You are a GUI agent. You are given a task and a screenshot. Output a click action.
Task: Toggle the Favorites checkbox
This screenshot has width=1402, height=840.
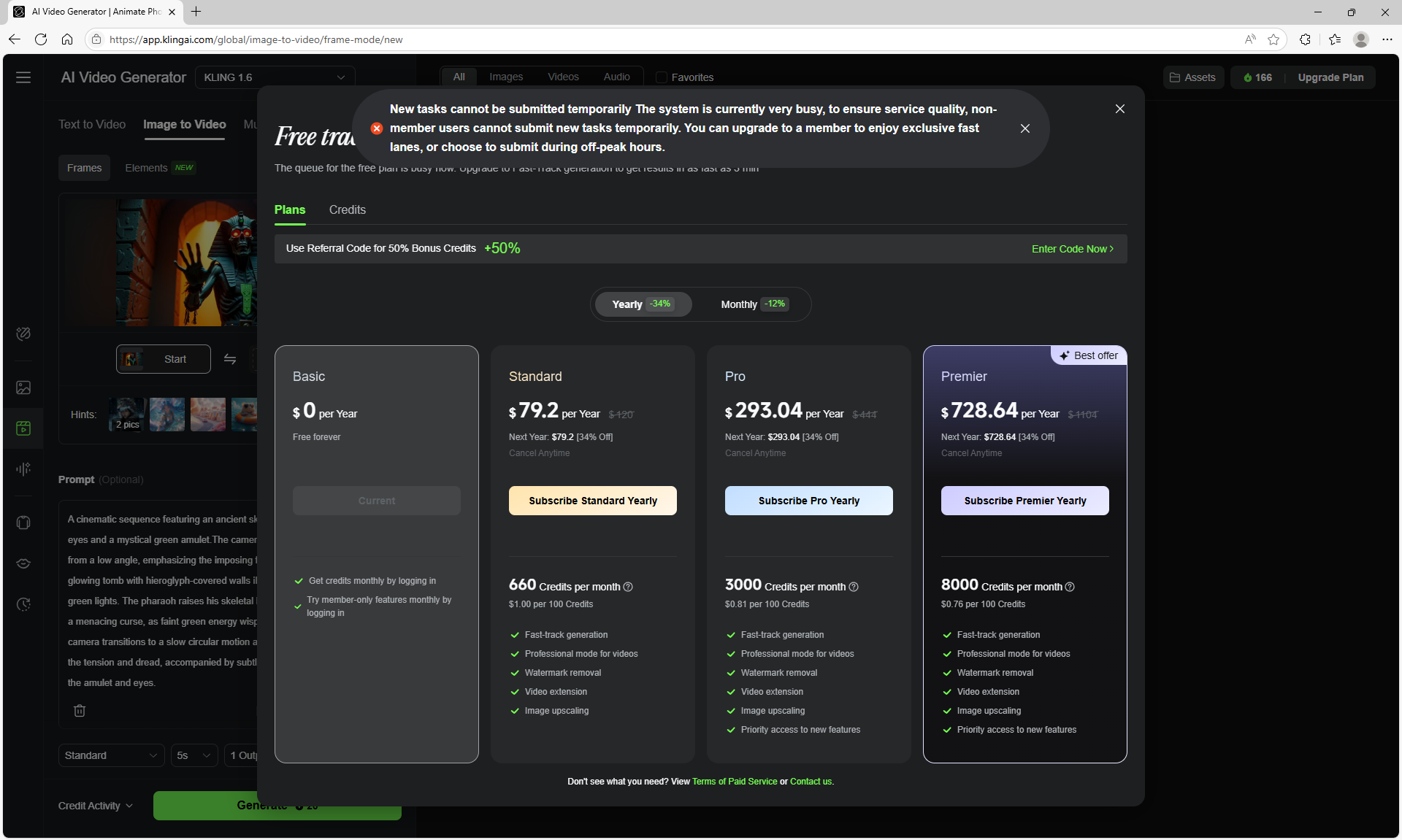[x=662, y=77]
